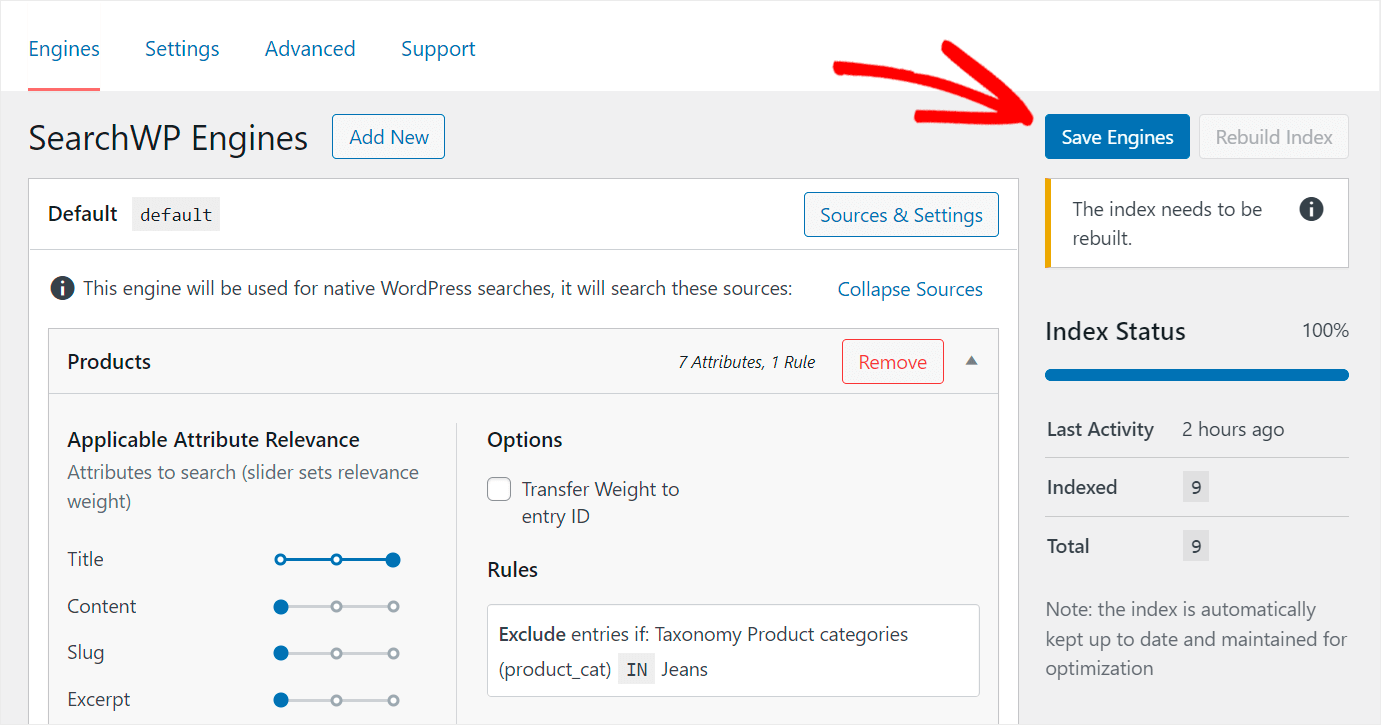The image size is (1381, 725).
Task: Set Slug relevance slider to middle stop
Action: (337, 653)
